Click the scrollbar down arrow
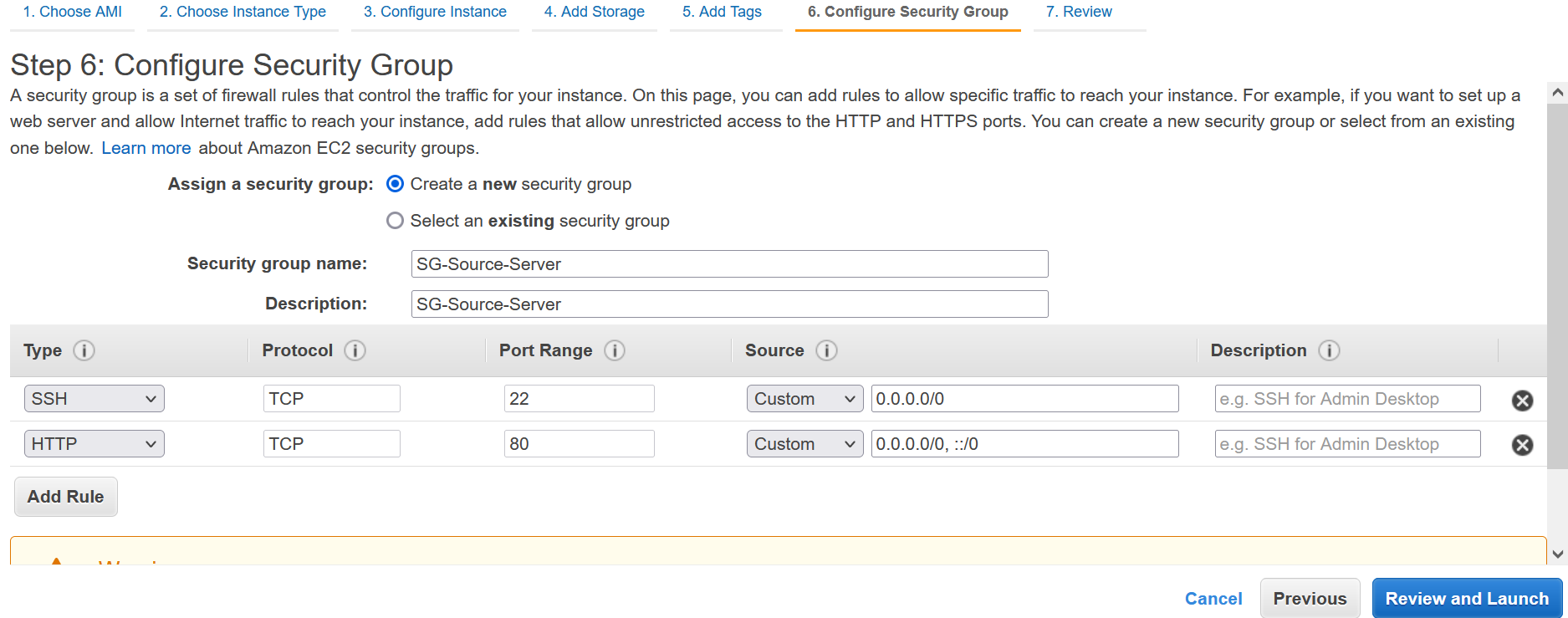The width and height of the screenshot is (1568, 618). [1557, 554]
